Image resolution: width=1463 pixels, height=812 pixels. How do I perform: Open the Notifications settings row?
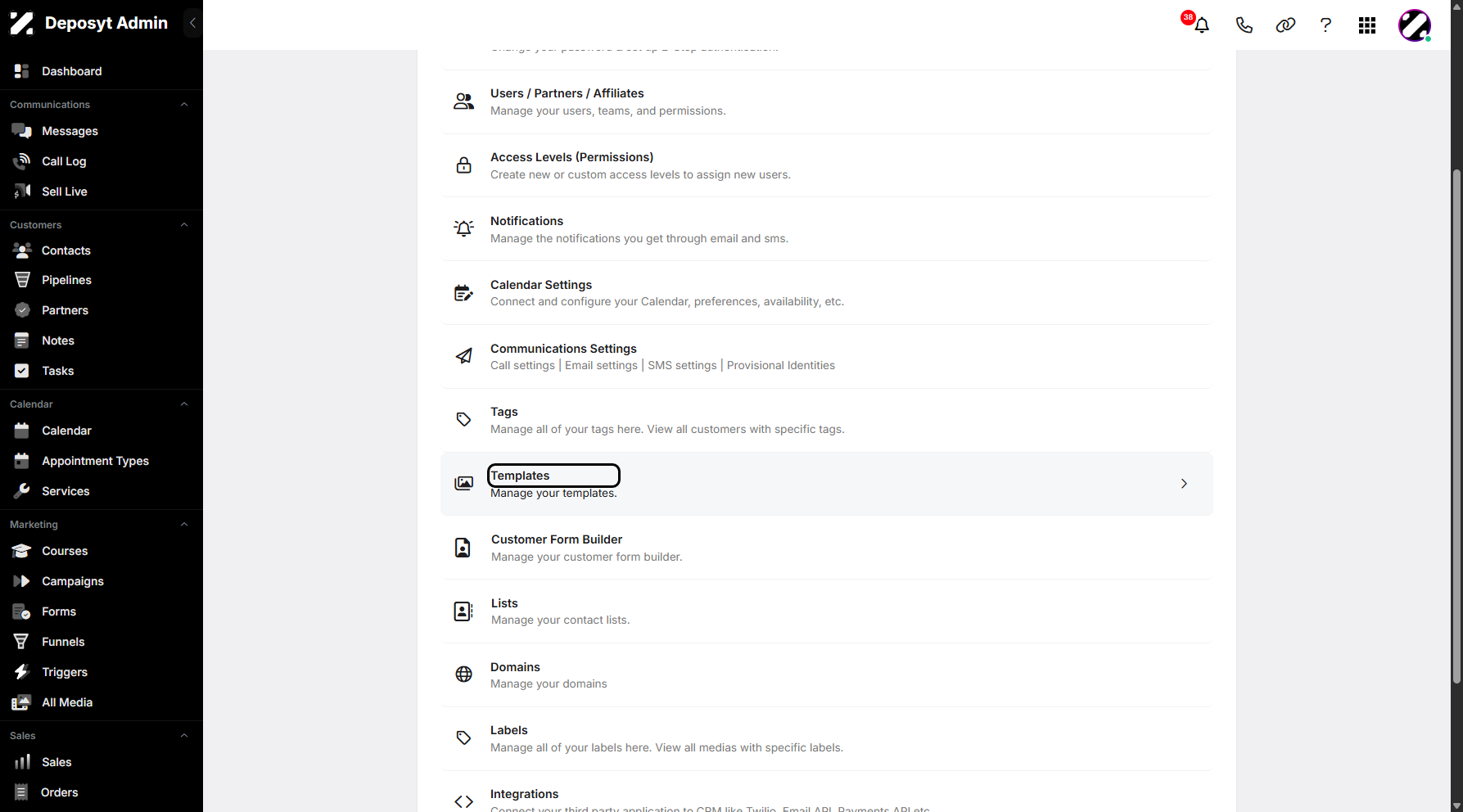click(827, 229)
